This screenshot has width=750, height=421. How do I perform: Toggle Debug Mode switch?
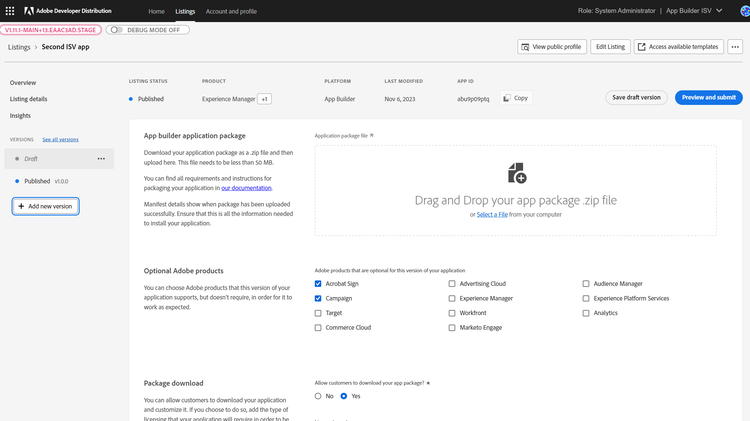tap(117, 30)
